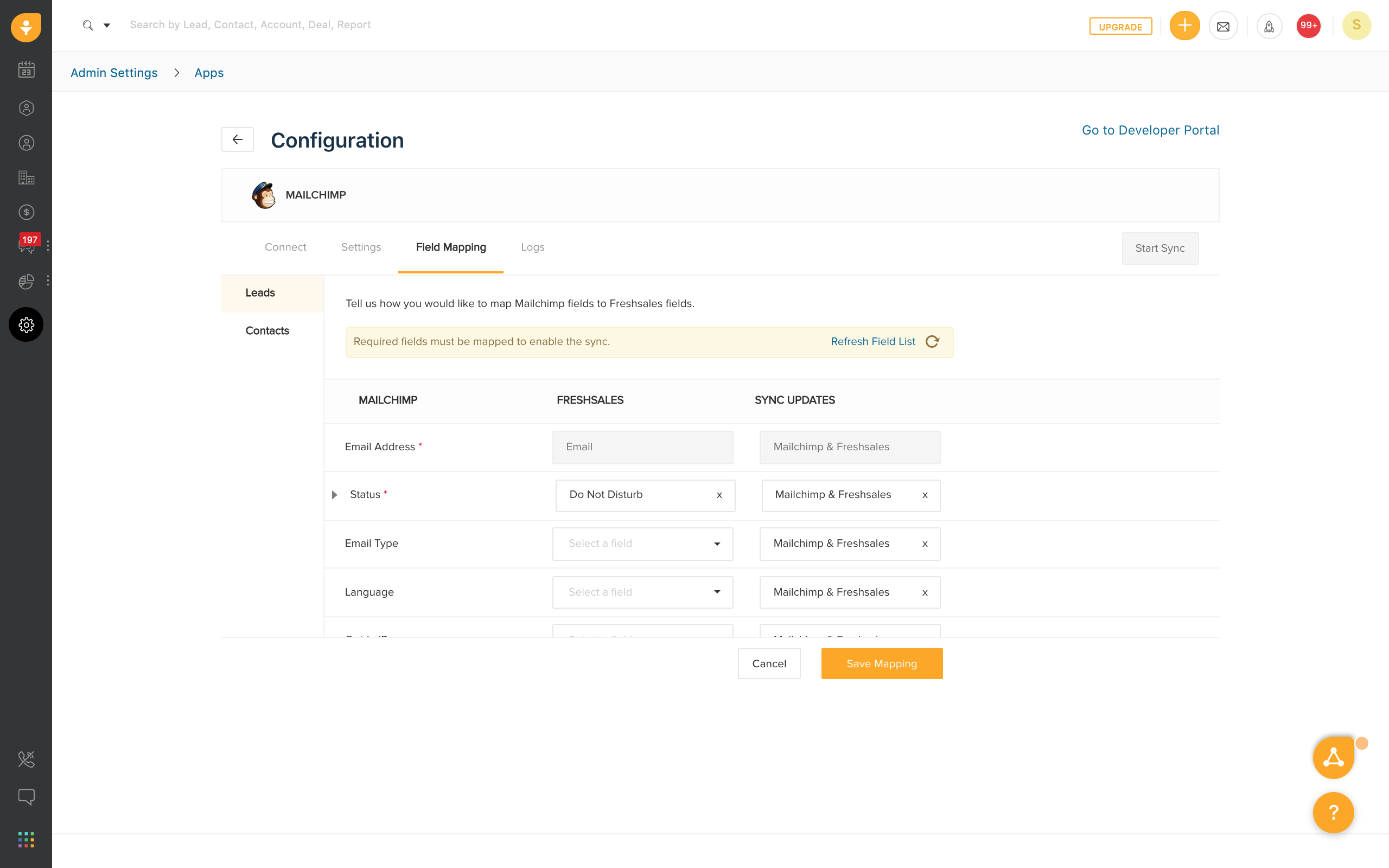Open the Leads icon in sidebar

point(26,108)
